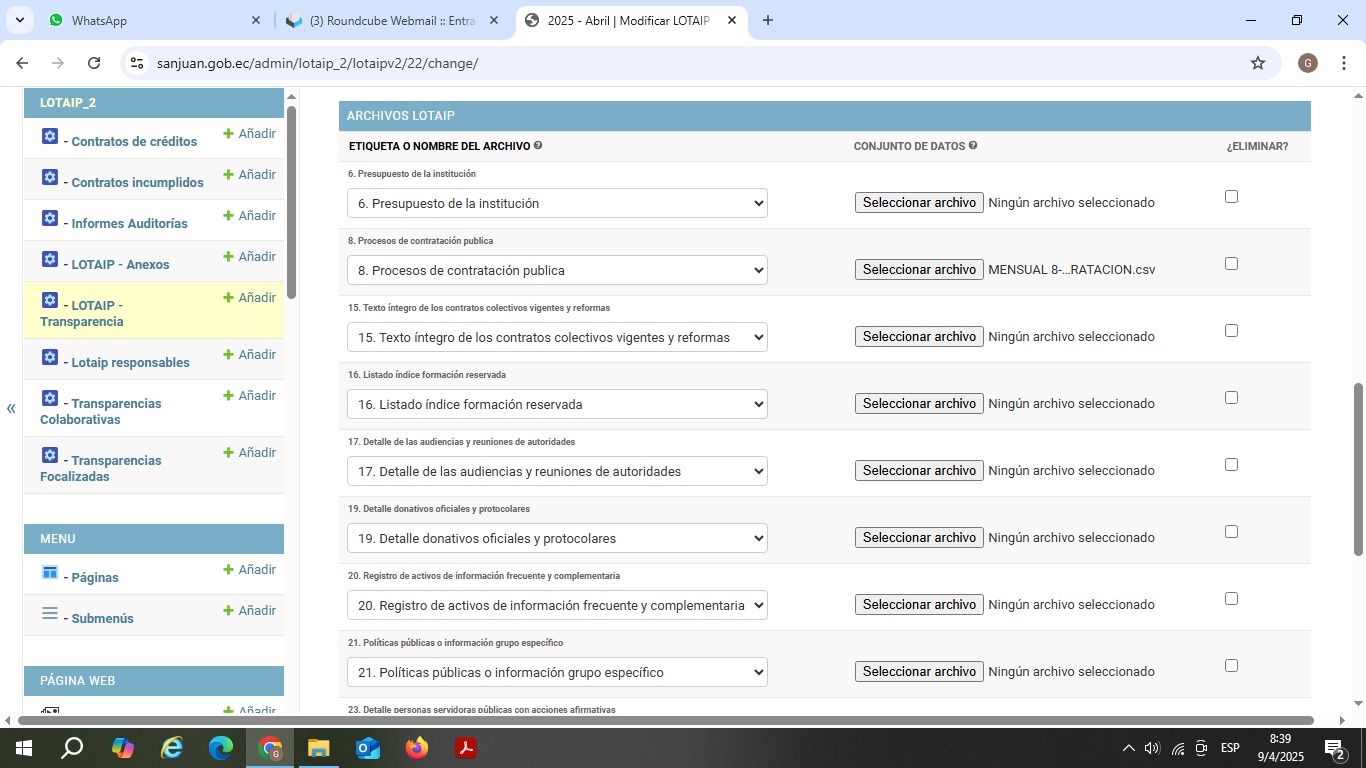Open the 6. Presupuesto de la institución dropdown
1366x768 pixels.
[557, 203]
